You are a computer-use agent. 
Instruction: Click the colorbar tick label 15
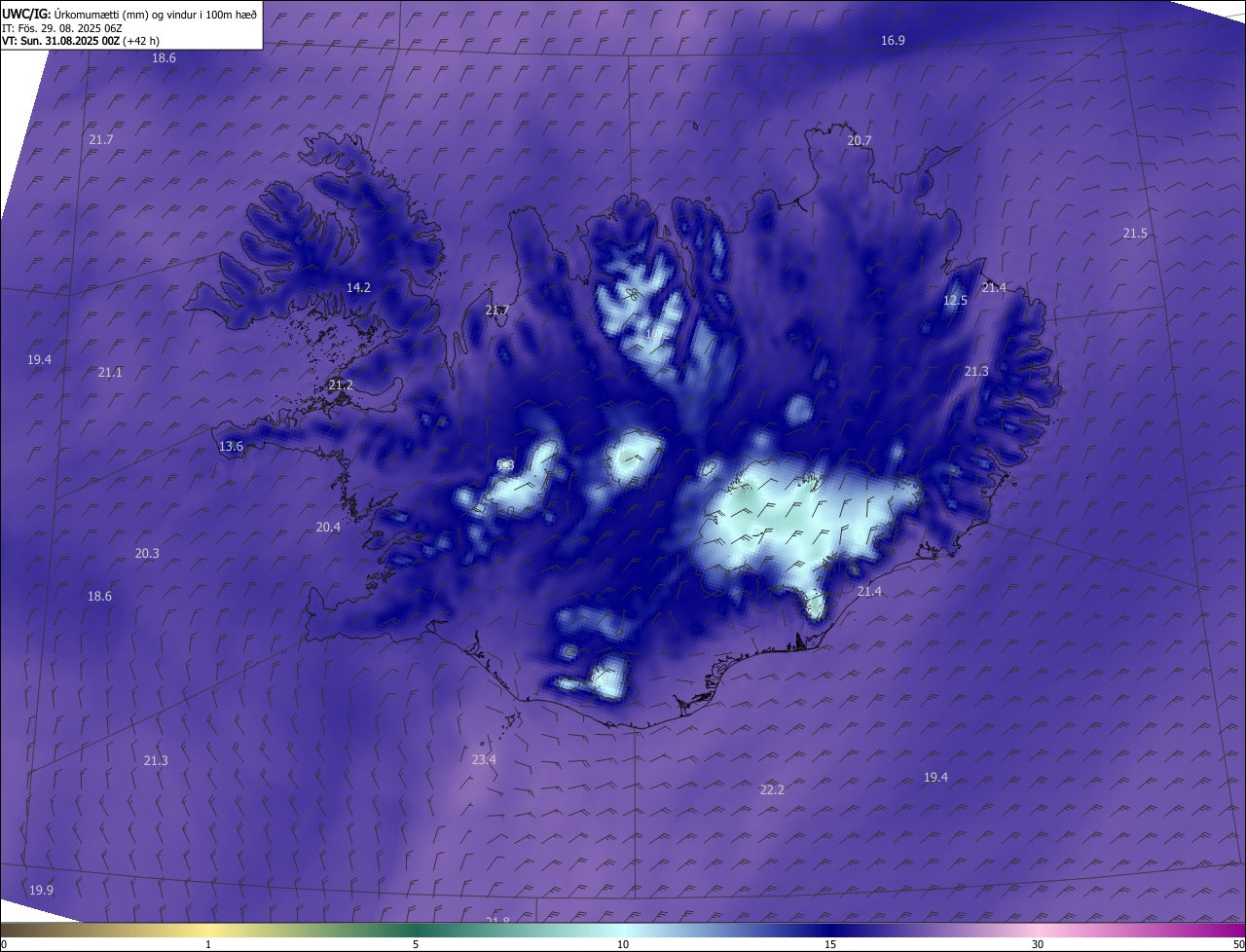point(830,945)
